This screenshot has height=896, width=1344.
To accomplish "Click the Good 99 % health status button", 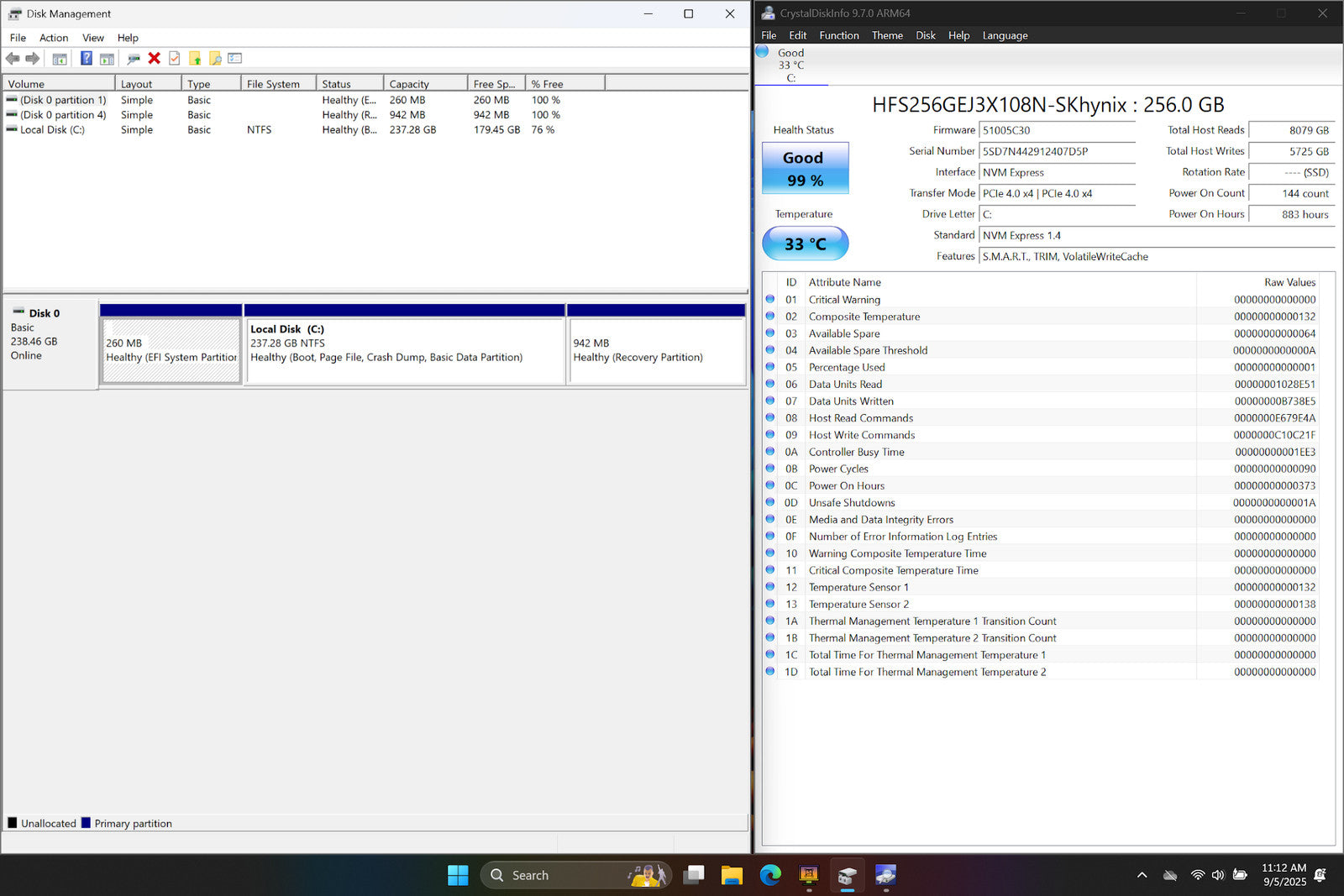I will click(805, 168).
